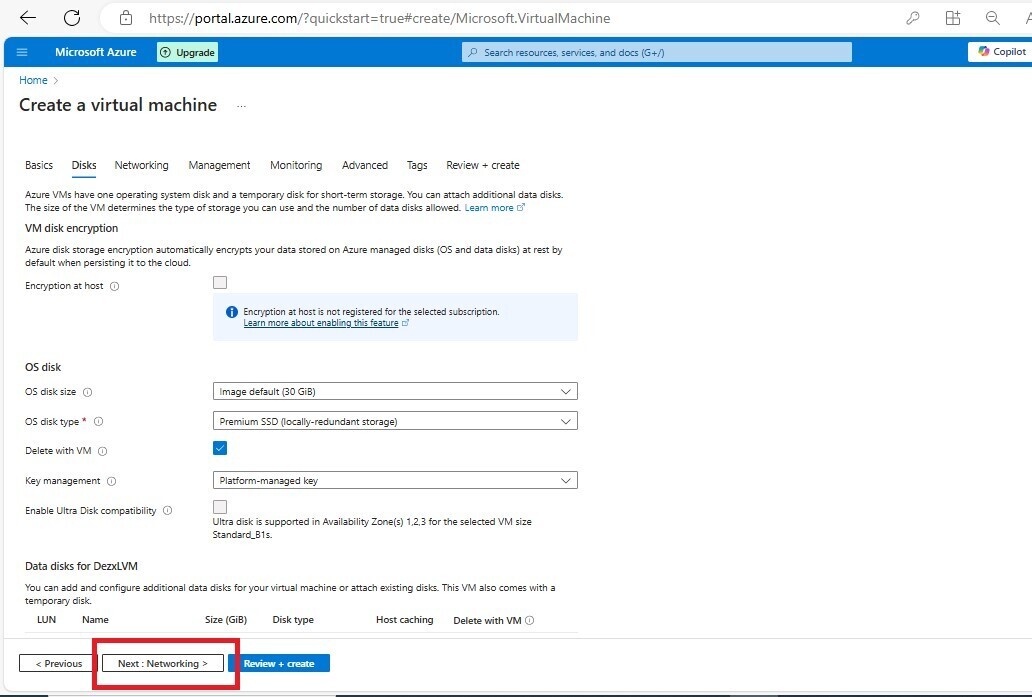Image resolution: width=1032 pixels, height=697 pixels.
Task: Toggle the Encryption at host checkbox
Action: pos(220,282)
